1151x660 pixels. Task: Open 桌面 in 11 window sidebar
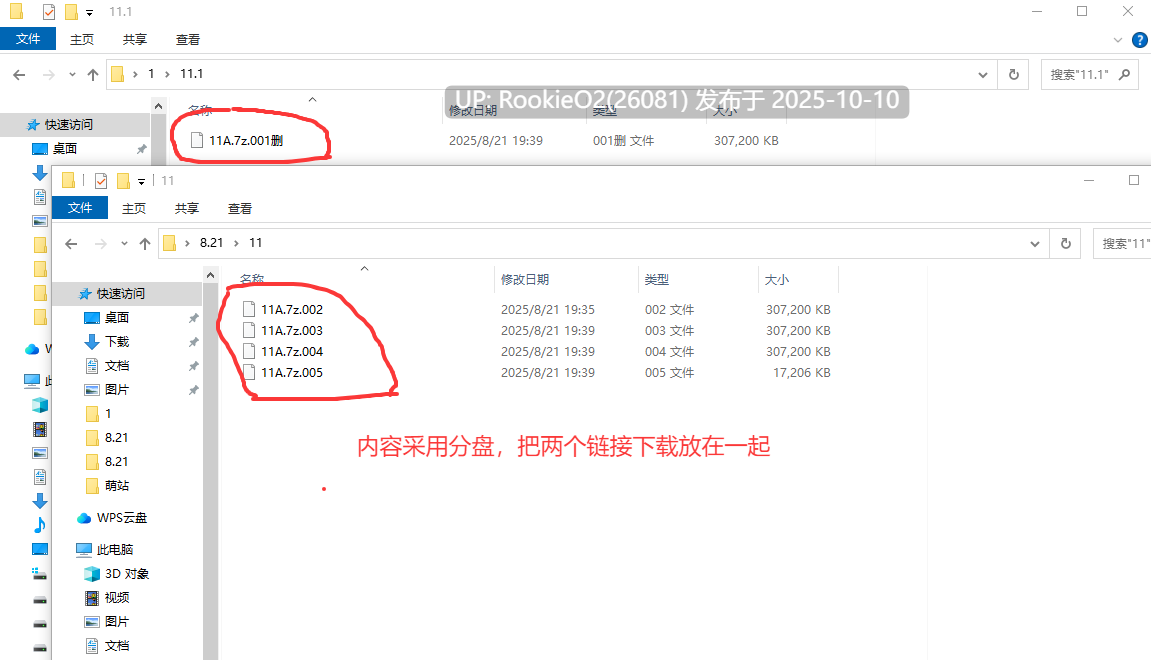click(117, 317)
